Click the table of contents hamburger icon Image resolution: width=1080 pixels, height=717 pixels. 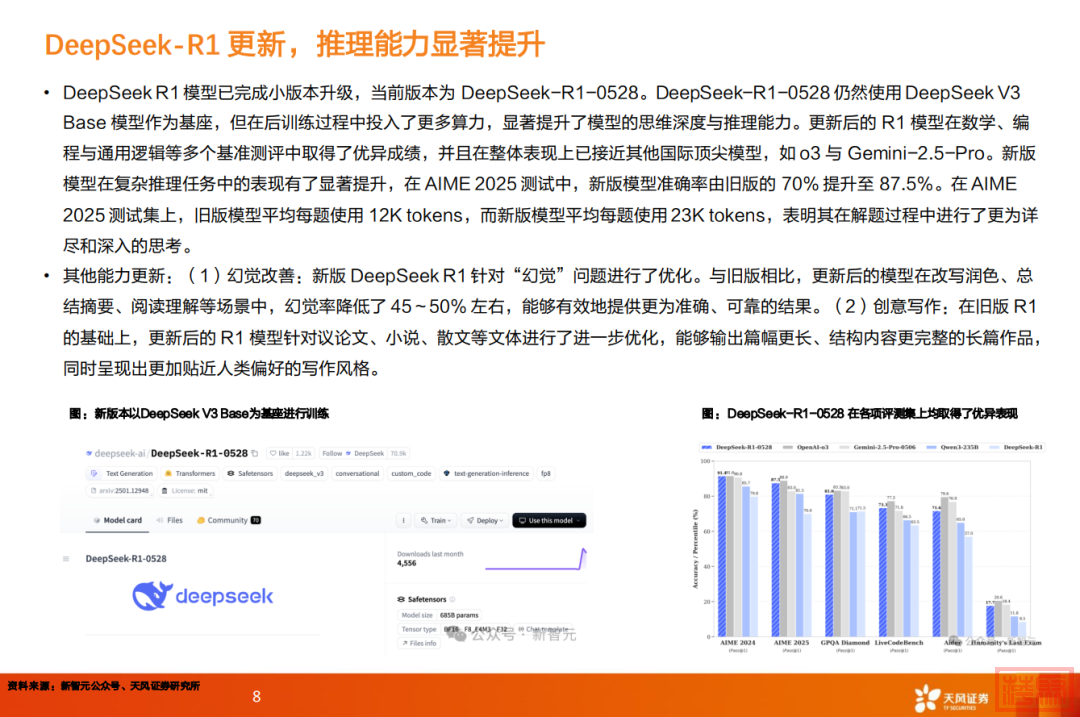pos(66,559)
